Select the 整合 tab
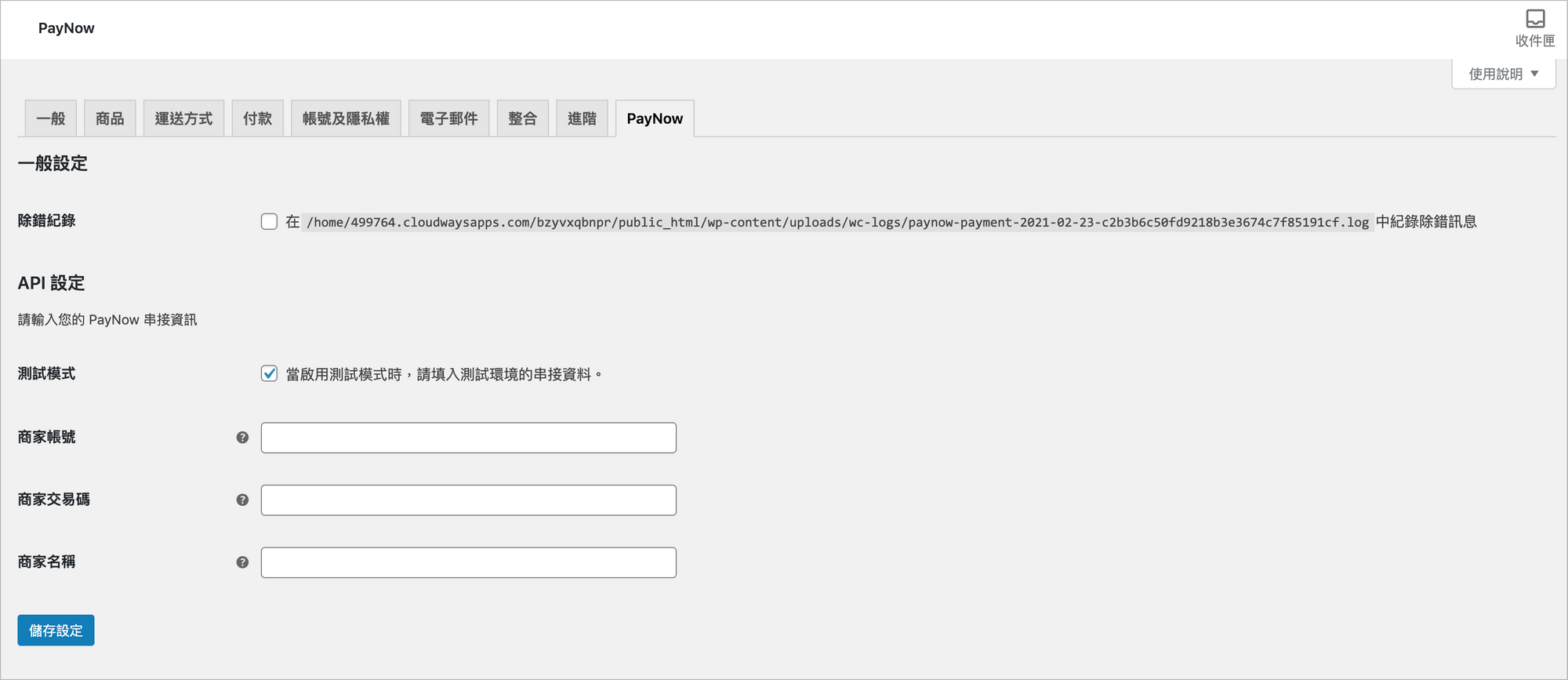The width and height of the screenshot is (1568, 680). pos(522,118)
